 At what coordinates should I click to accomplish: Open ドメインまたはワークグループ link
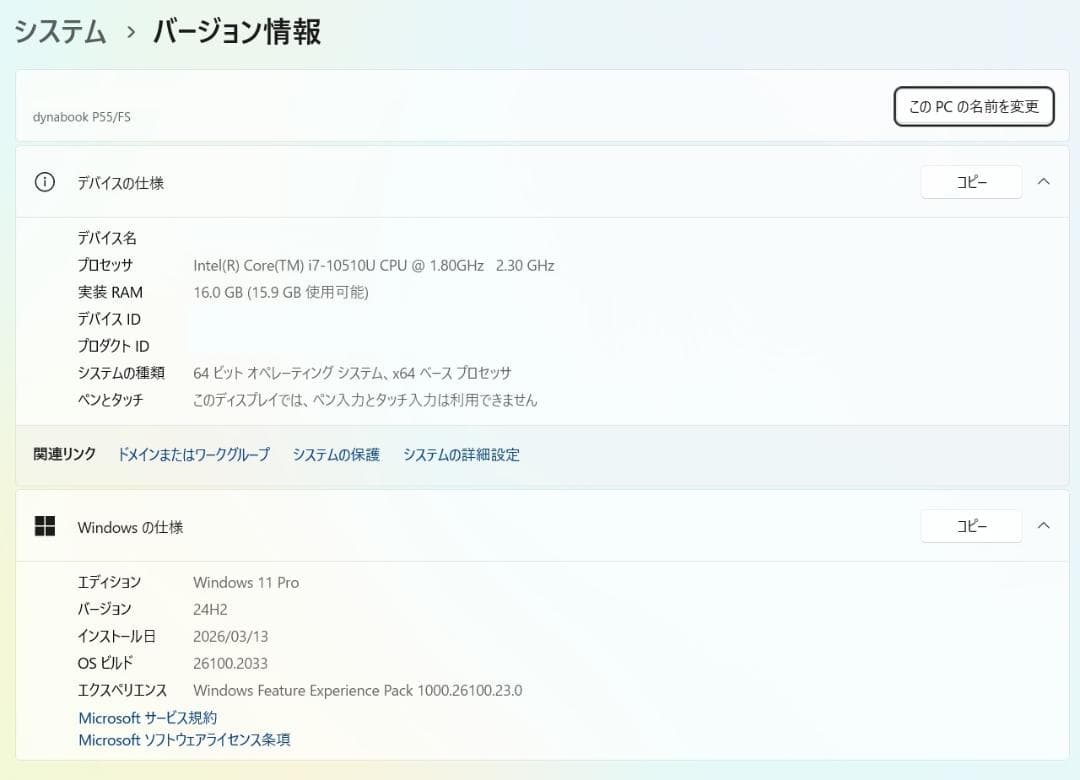pyautogui.click(x=194, y=455)
